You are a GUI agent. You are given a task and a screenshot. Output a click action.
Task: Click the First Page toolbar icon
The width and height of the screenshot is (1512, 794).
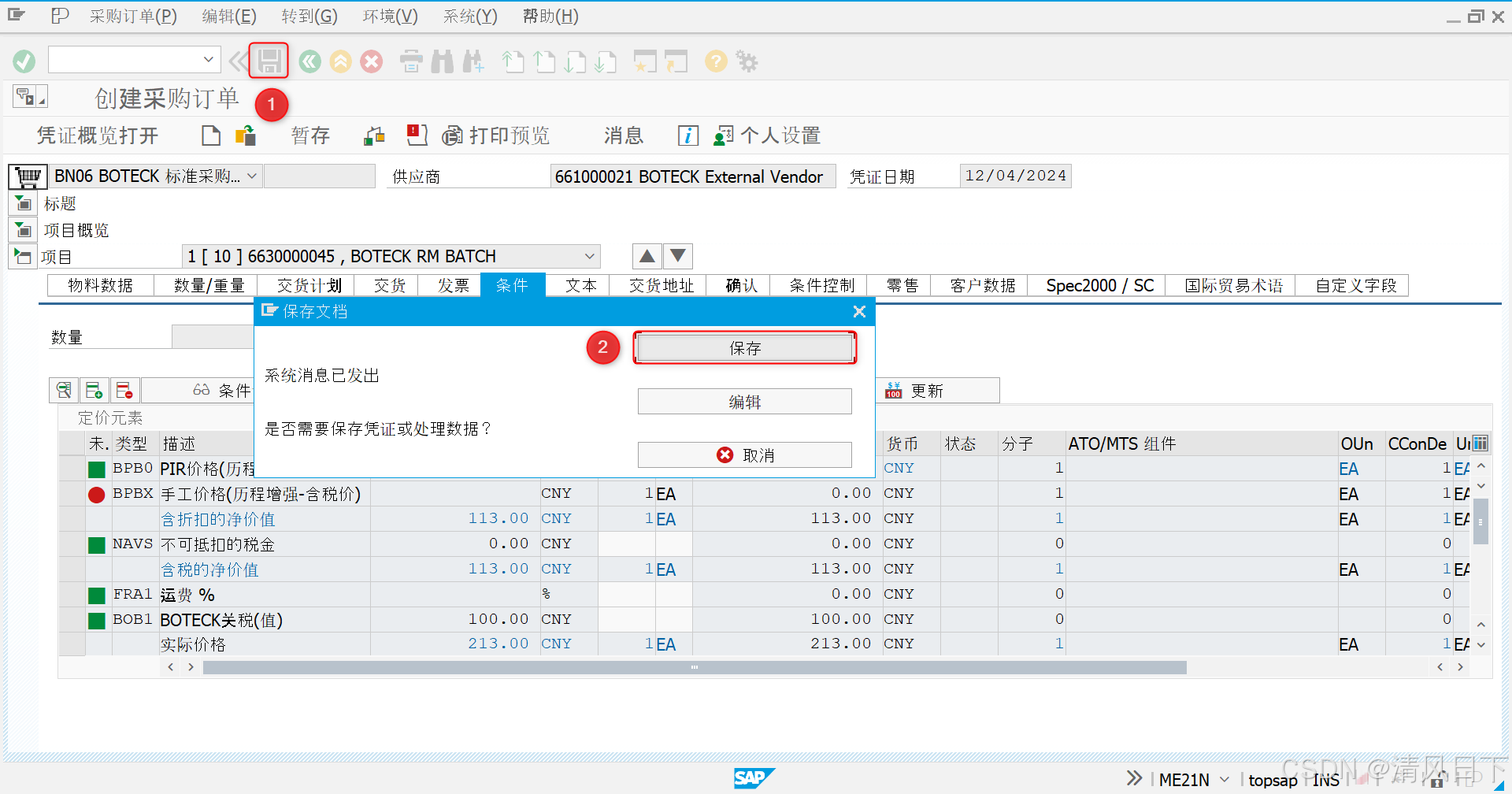(x=513, y=61)
